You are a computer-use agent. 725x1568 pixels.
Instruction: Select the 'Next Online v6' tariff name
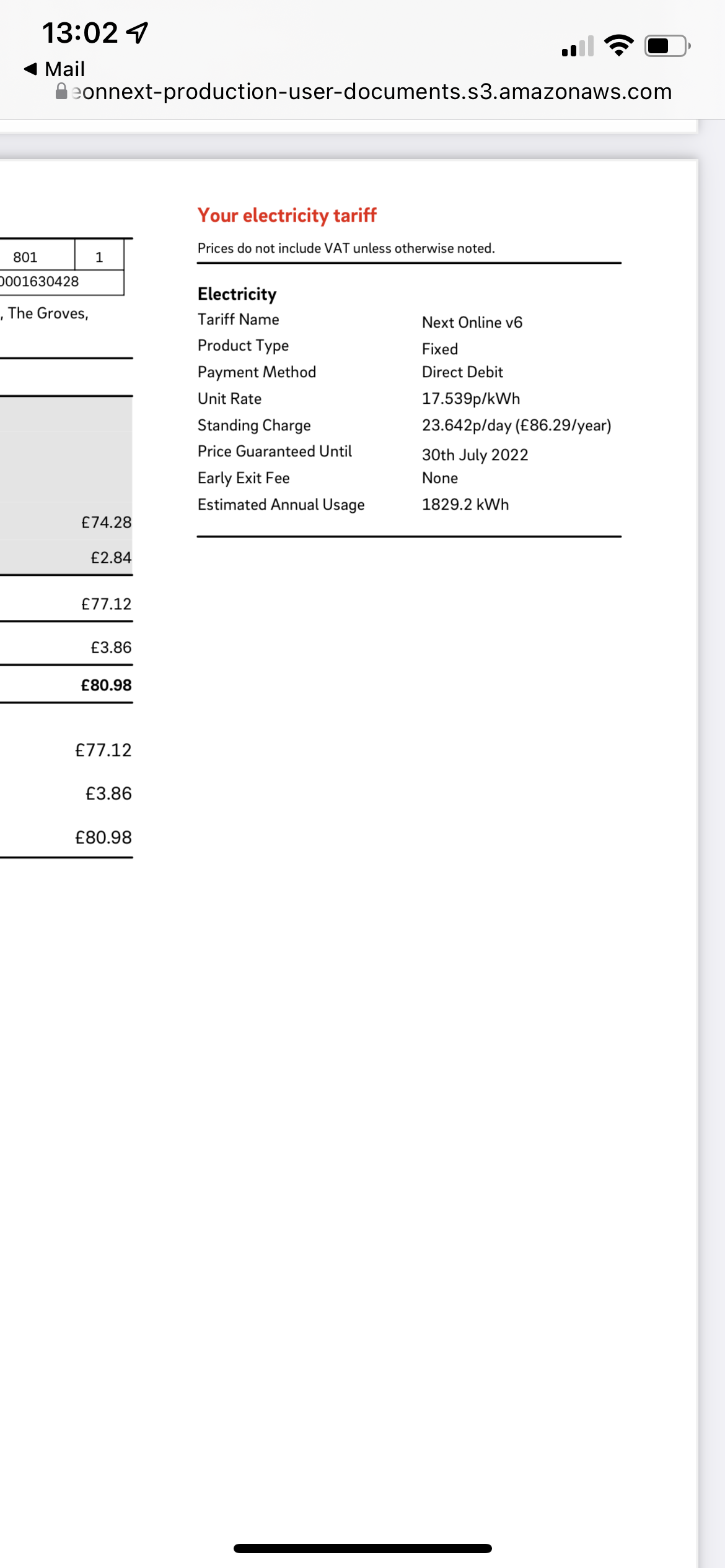[472, 322]
